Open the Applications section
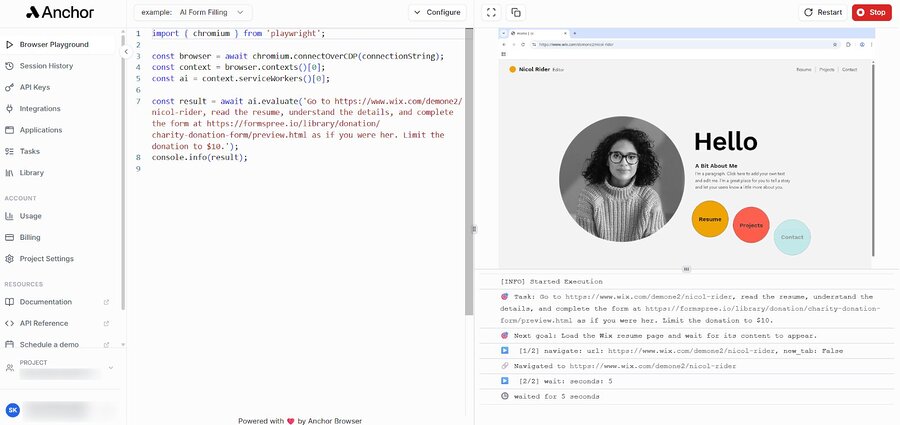Image resolution: width=900 pixels, height=425 pixels. coord(41,130)
